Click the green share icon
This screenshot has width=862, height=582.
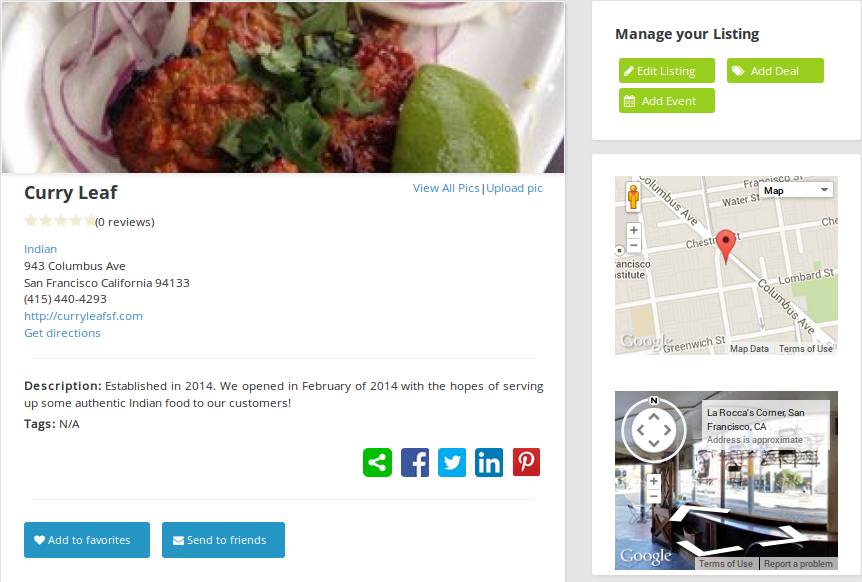point(377,462)
